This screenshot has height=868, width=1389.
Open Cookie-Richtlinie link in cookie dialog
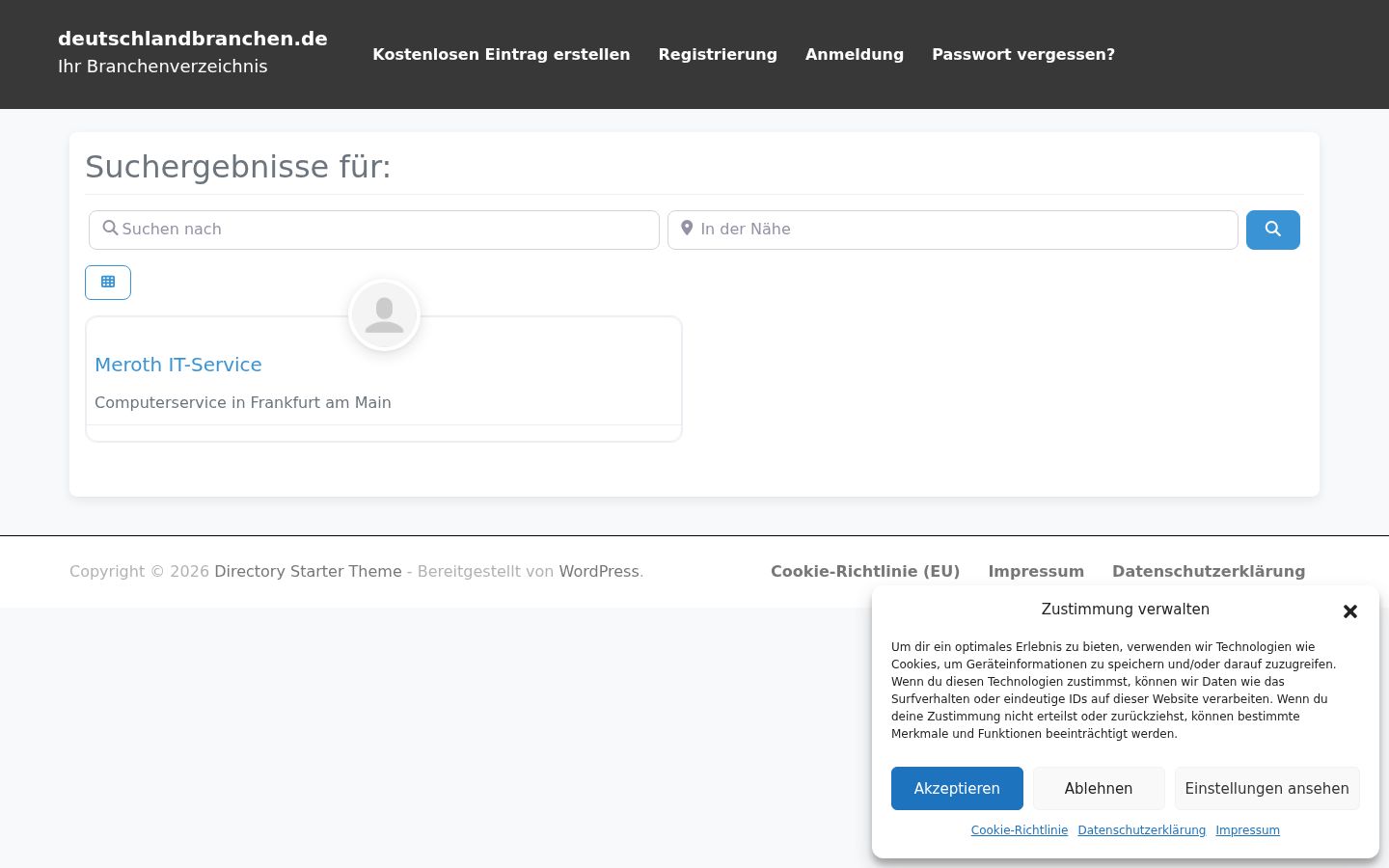click(x=1020, y=830)
